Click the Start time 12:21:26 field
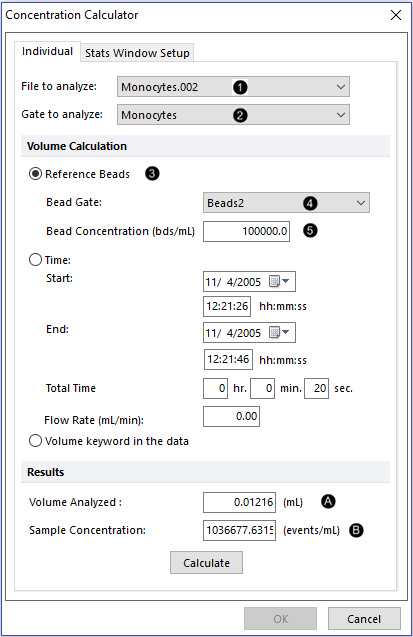Screen dimensions: 413x637 [227, 306]
